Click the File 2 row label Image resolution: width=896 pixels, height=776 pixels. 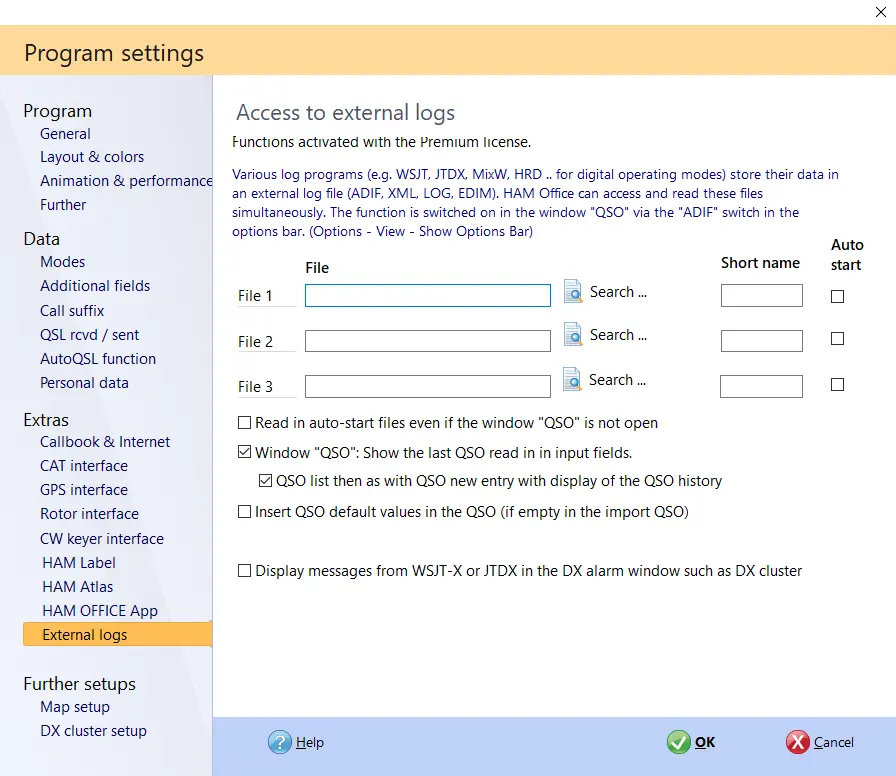point(255,342)
